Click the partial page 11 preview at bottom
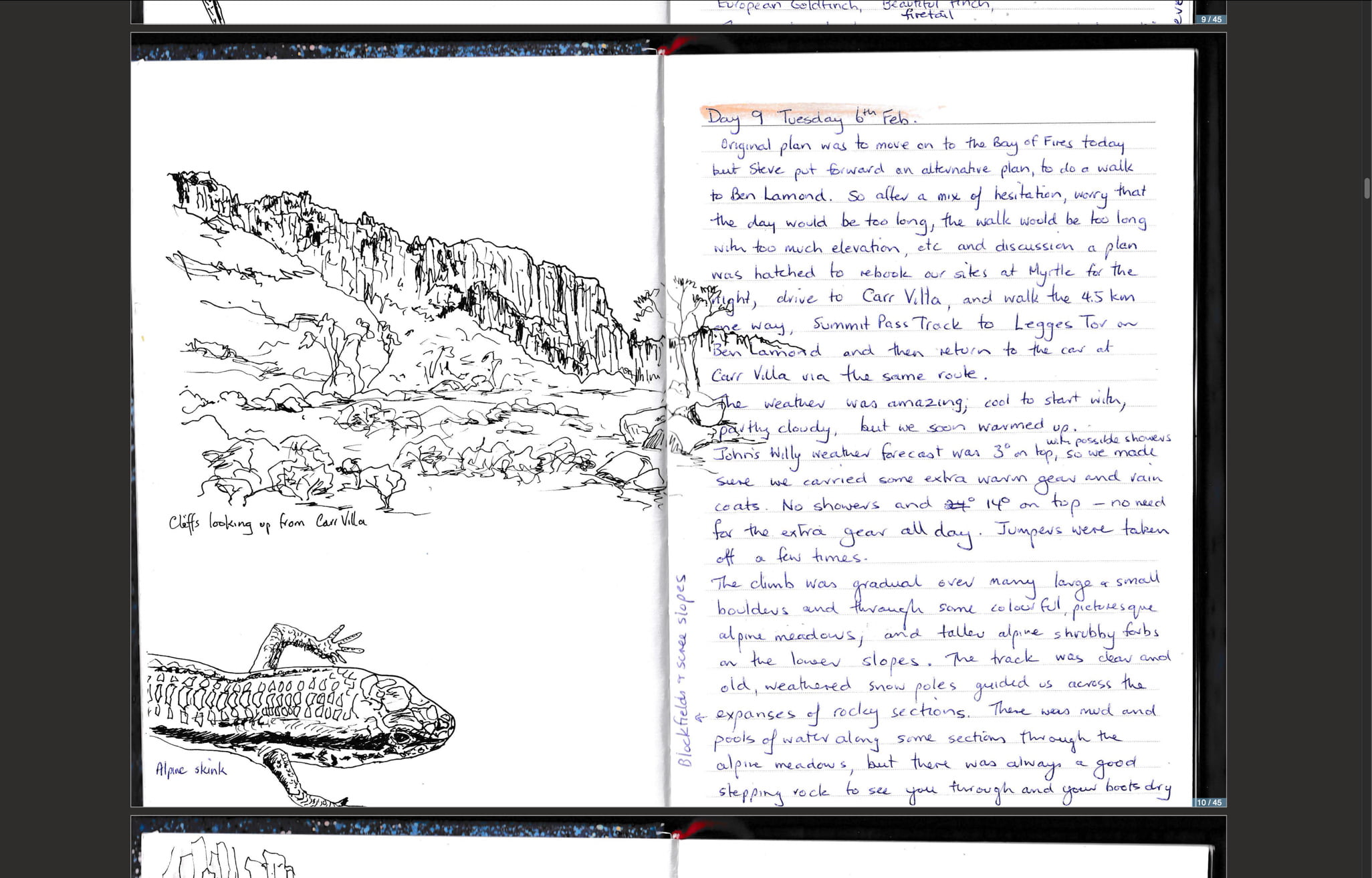 point(678,847)
